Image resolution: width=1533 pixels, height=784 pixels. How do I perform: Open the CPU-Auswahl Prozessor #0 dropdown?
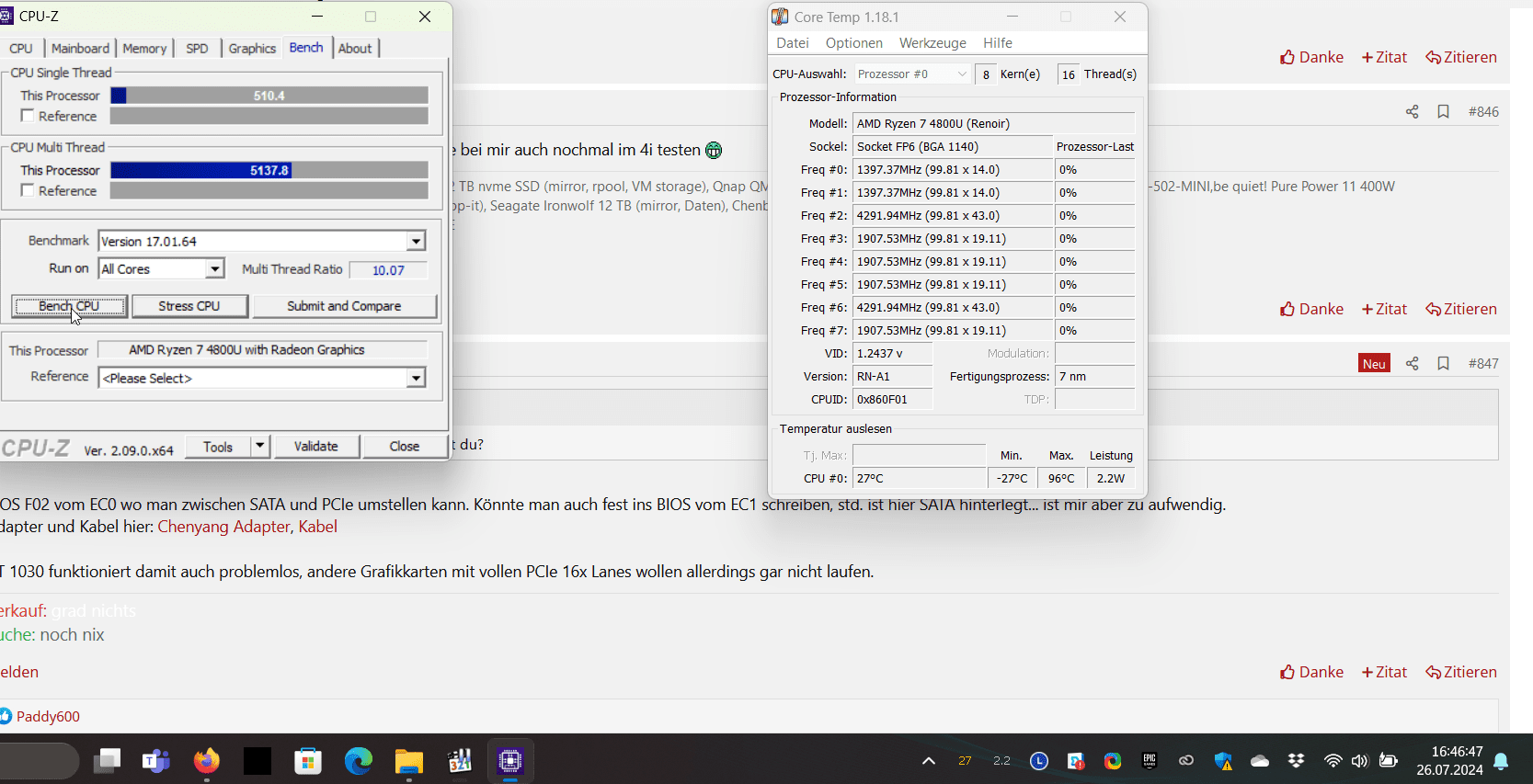pos(911,74)
